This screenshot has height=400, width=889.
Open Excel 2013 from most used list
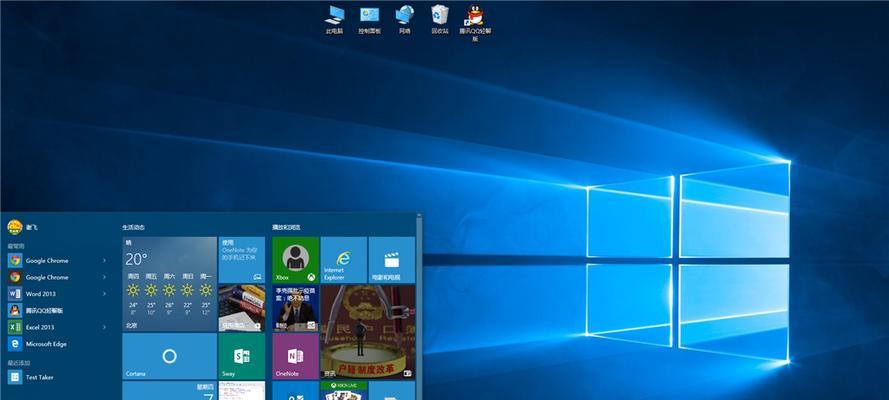[x=57, y=327]
